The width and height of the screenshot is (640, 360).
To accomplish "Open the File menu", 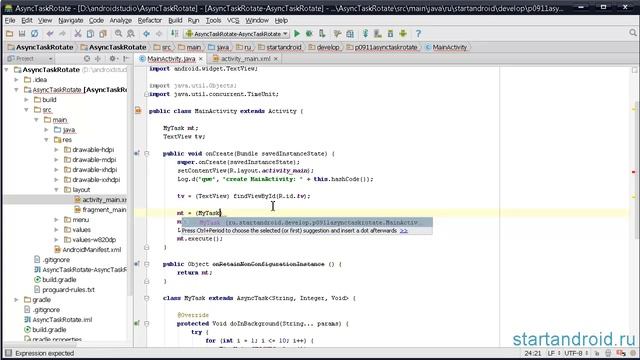I will pyautogui.click(x=10, y=20).
